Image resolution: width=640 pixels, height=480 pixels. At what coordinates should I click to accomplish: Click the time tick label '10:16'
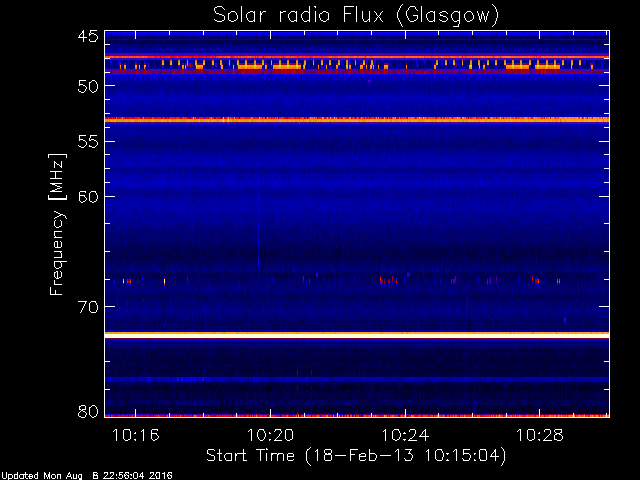136,435
